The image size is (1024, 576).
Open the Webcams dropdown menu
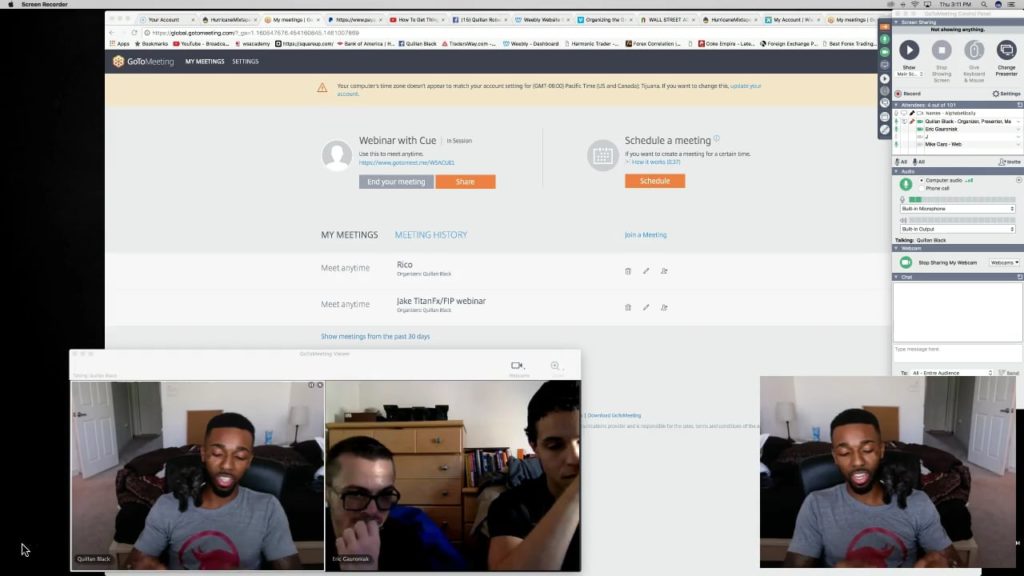(x=1004, y=263)
